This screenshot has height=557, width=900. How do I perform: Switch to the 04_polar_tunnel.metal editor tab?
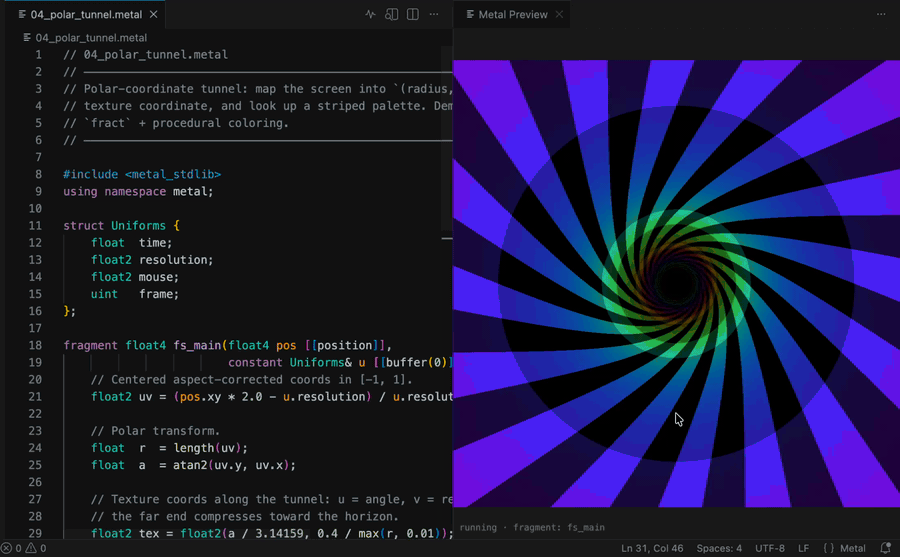click(x=86, y=14)
